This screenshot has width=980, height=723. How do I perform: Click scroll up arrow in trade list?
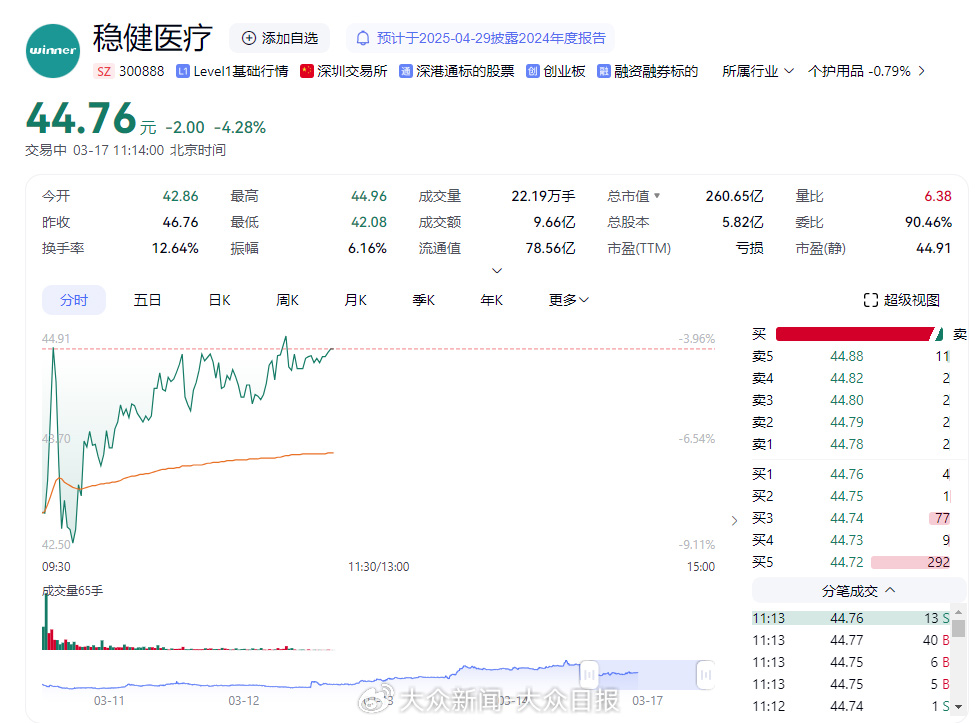coord(959,611)
